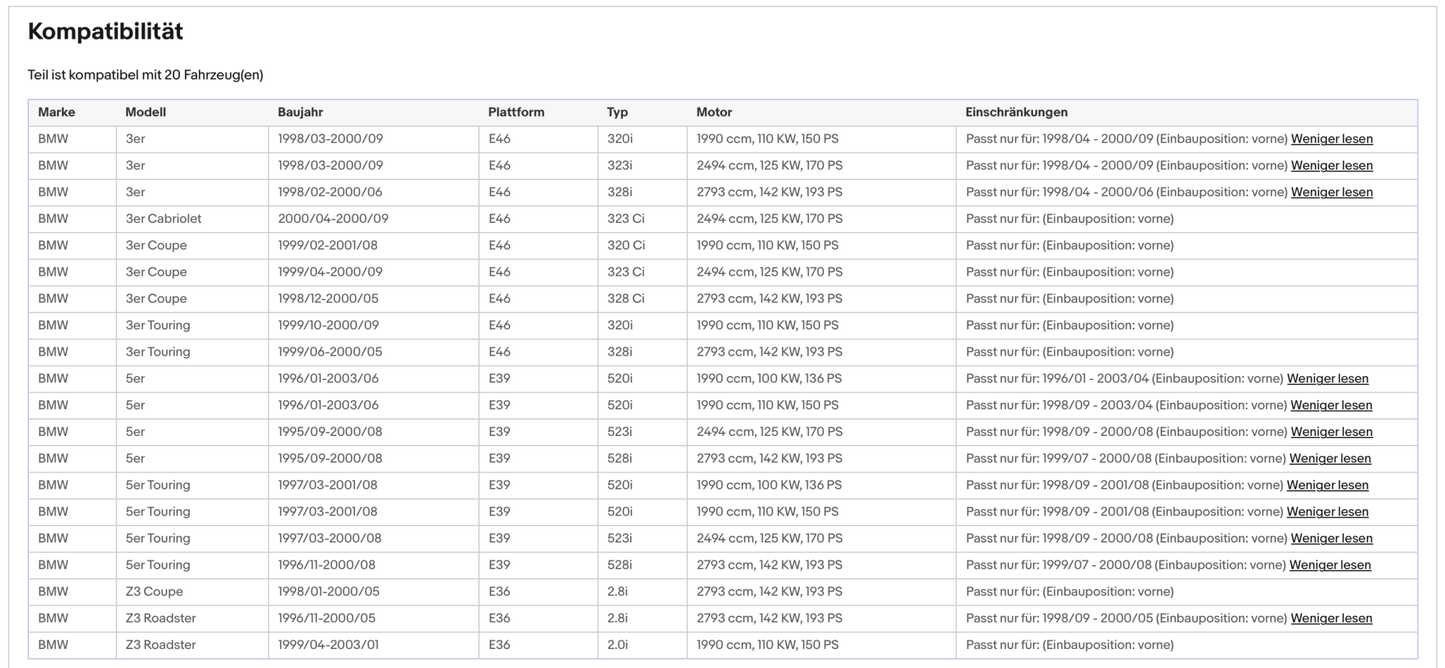Click the Kompatibilität heading
This screenshot has width=1445, height=668.
(x=105, y=32)
